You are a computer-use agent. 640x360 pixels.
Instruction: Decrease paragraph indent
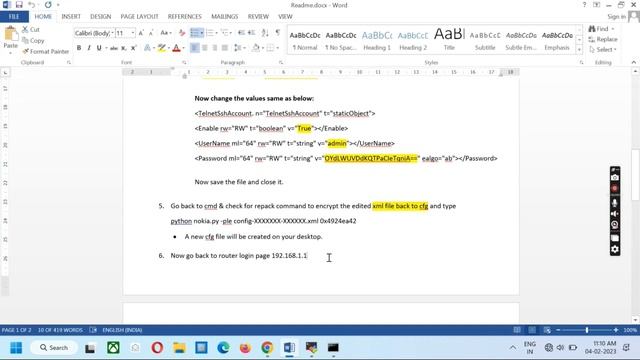pos(241,33)
